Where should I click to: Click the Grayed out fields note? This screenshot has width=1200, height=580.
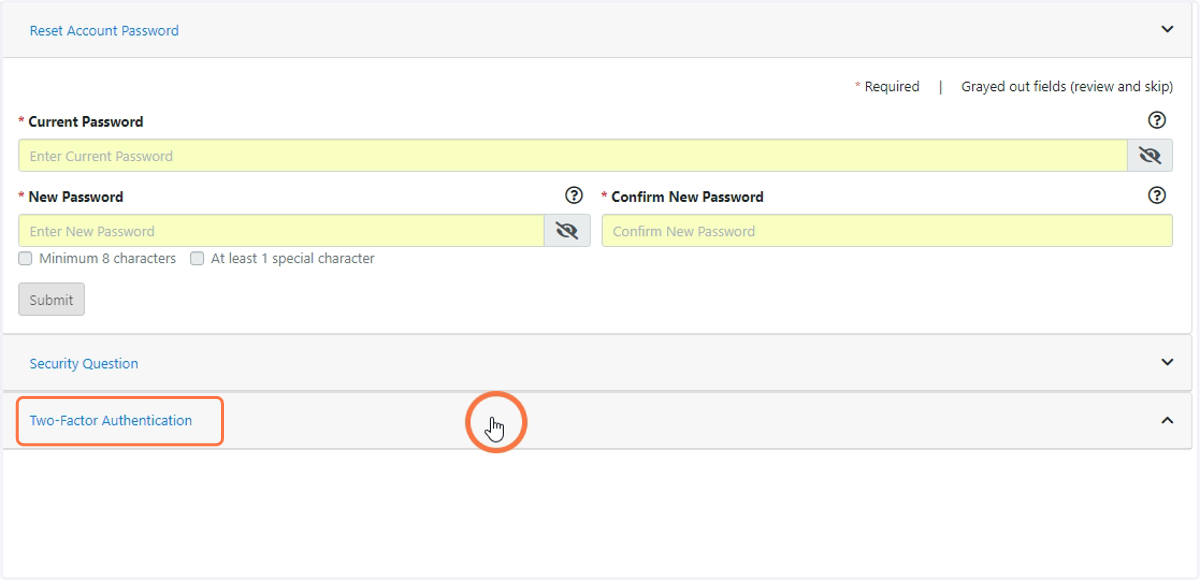tap(1067, 87)
